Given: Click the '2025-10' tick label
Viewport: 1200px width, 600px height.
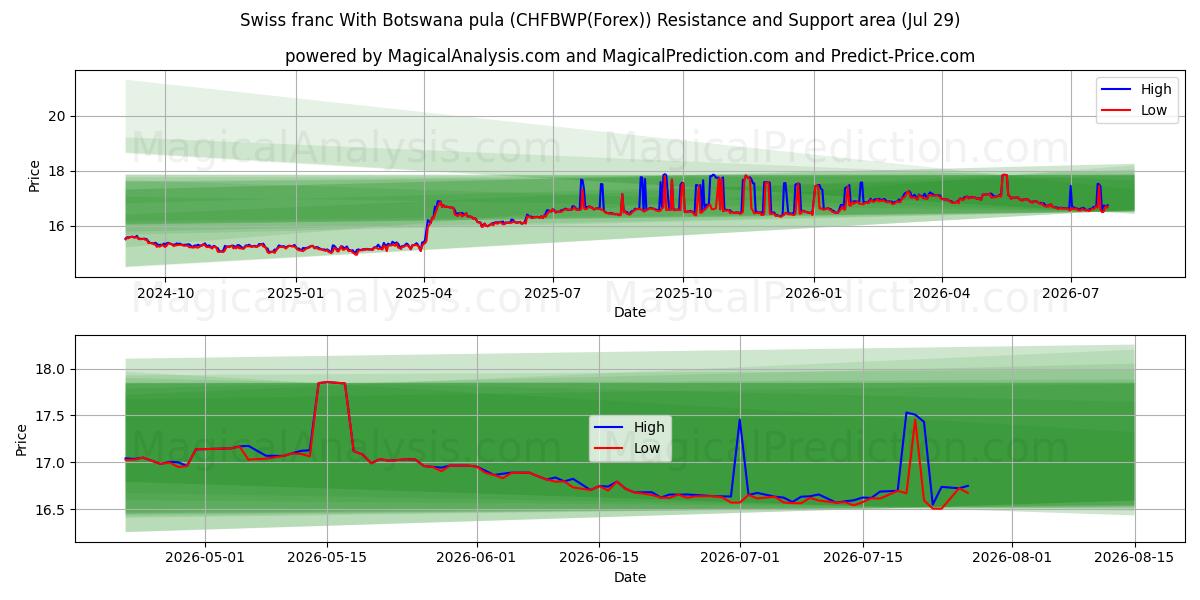Looking at the screenshot, I should tap(683, 293).
